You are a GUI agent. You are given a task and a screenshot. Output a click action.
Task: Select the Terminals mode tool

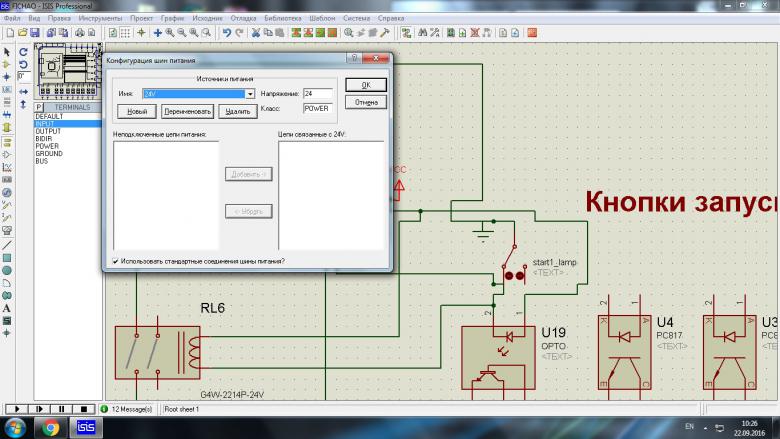(7, 142)
